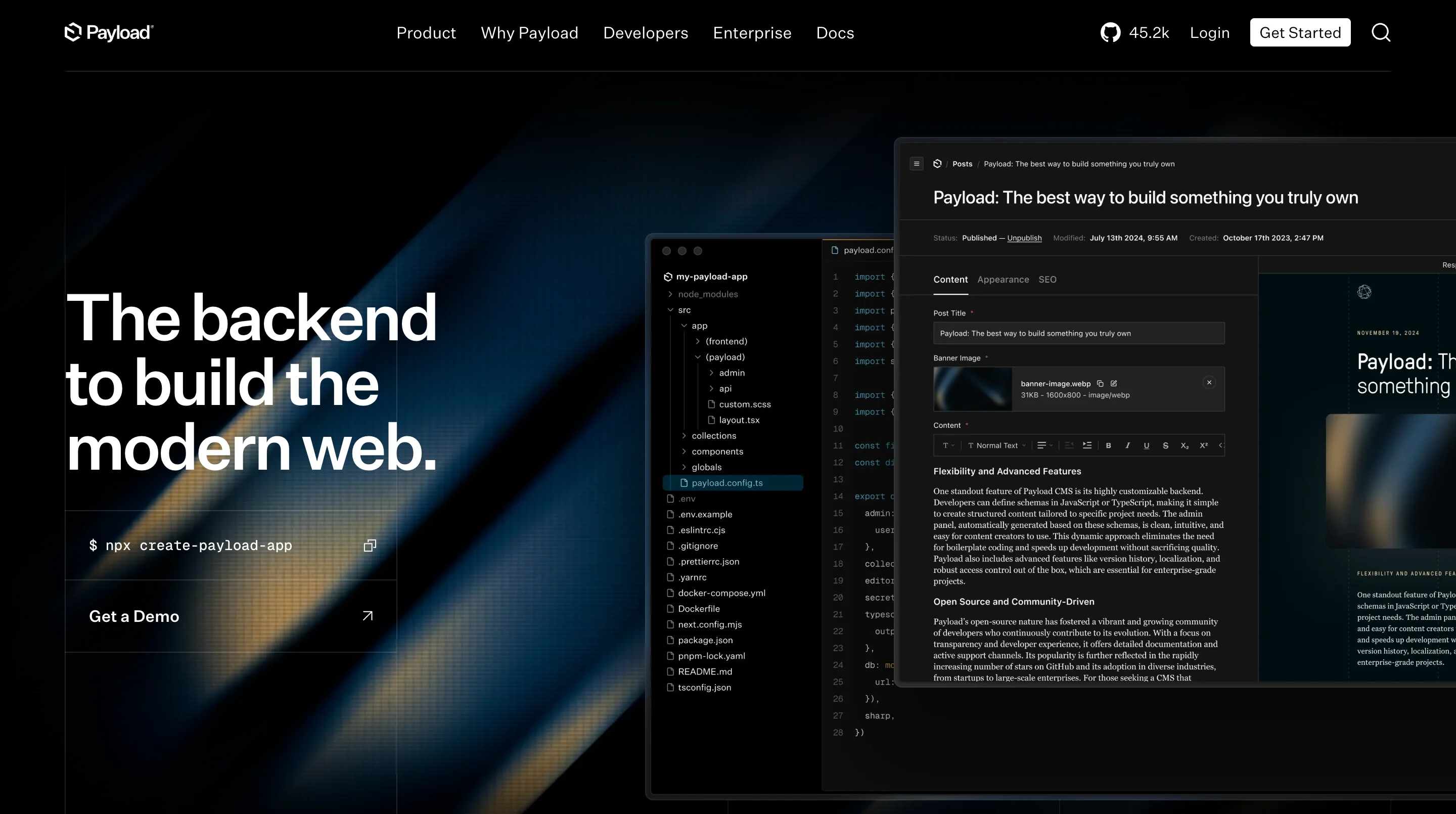Click the indent icon in editor toolbar
The image size is (1456, 814).
[1087, 445]
